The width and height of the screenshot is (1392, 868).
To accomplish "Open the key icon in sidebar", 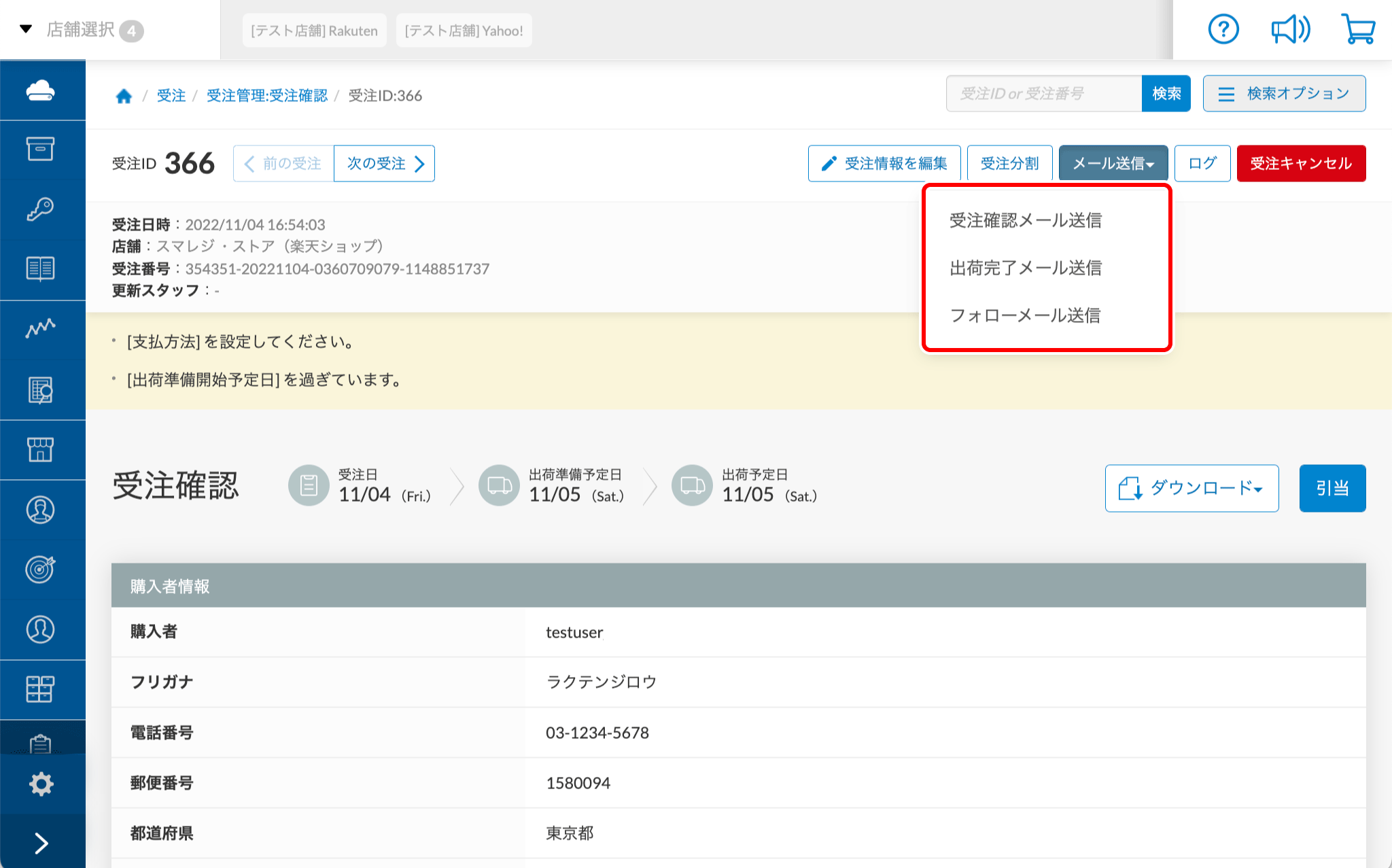I will (x=41, y=209).
